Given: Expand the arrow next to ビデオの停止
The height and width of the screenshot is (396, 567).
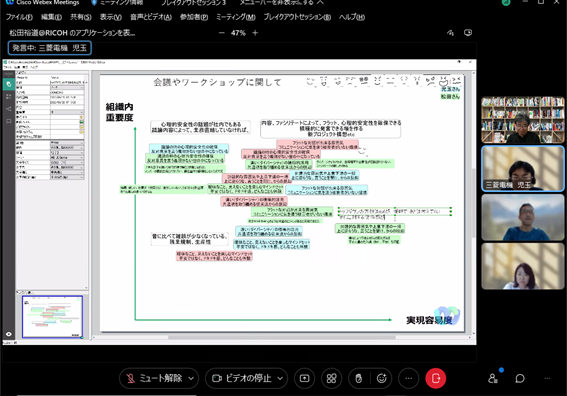Looking at the screenshot, I should [x=280, y=378].
